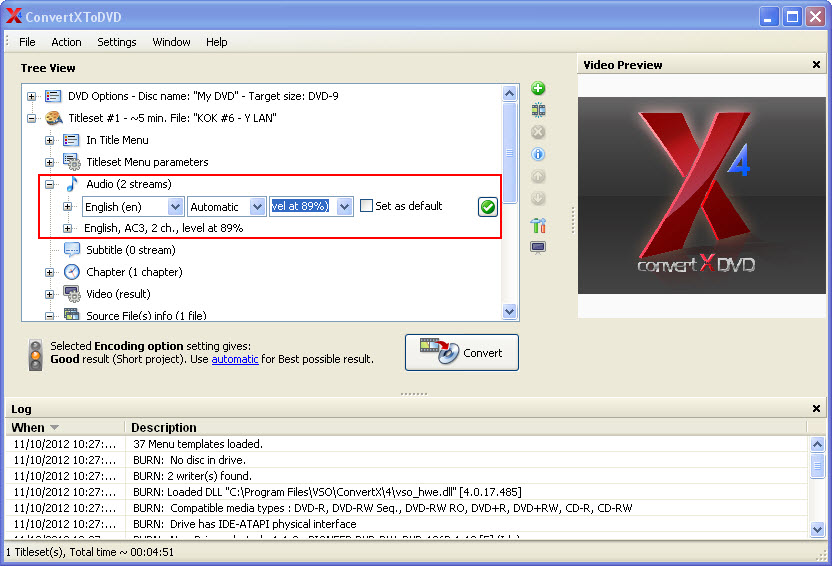This screenshot has width=832, height=566.
Task: Click the Titleset Menu parameters gear icon
Action: coord(72,162)
